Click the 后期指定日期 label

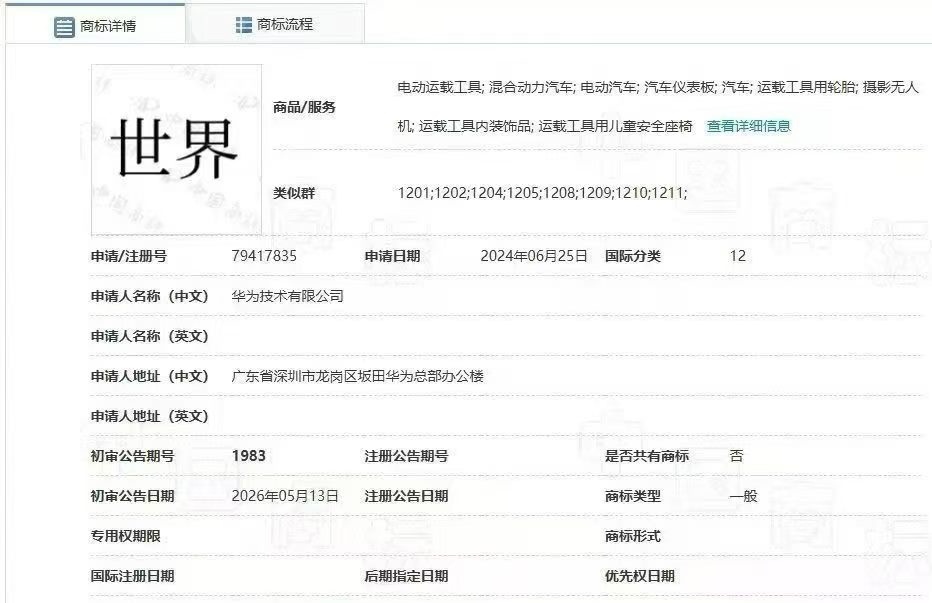click(407, 576)
